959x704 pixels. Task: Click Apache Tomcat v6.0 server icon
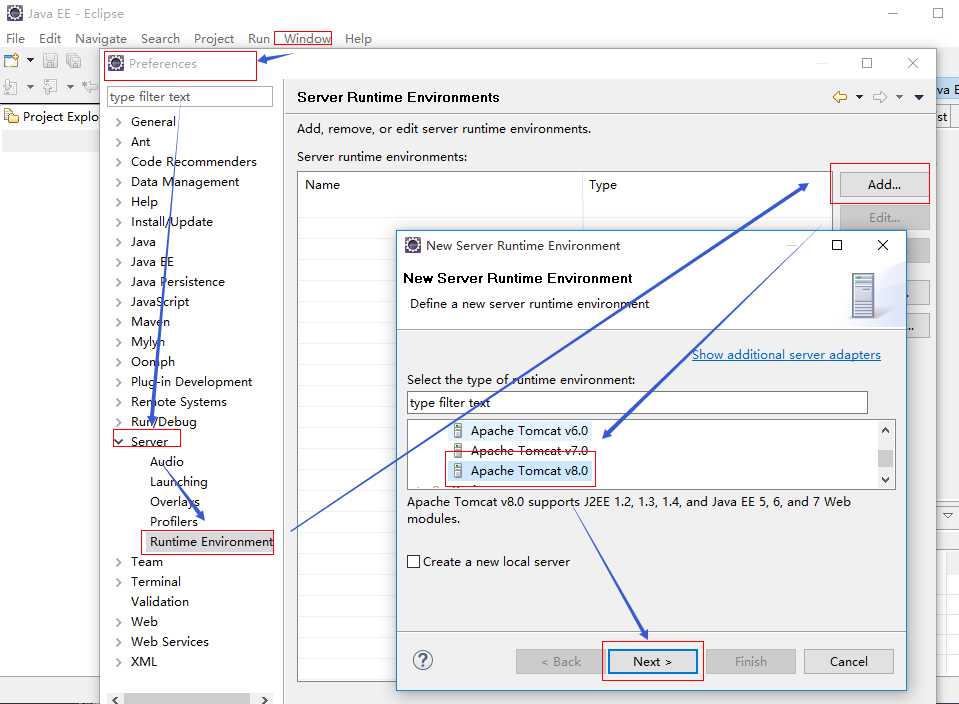(x=457, y=431)
